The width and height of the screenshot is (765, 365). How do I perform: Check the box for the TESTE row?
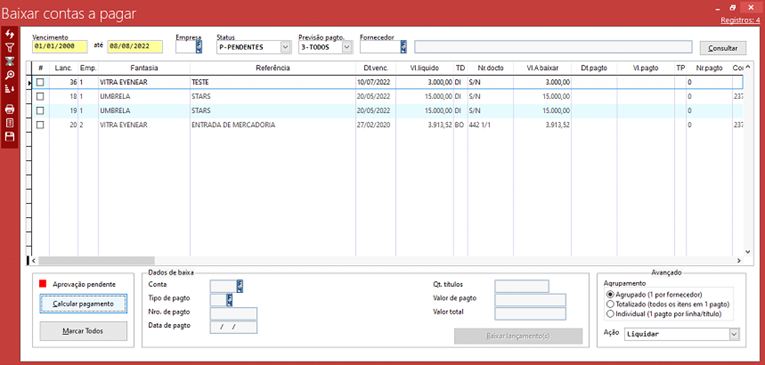[x=40, y=82]
